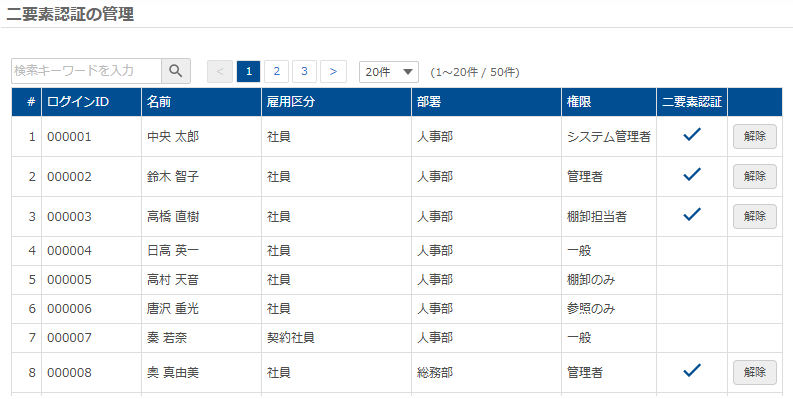
Task: Click 一般 permission in 日高 英一 row
Action: click(x=579, y=251)
